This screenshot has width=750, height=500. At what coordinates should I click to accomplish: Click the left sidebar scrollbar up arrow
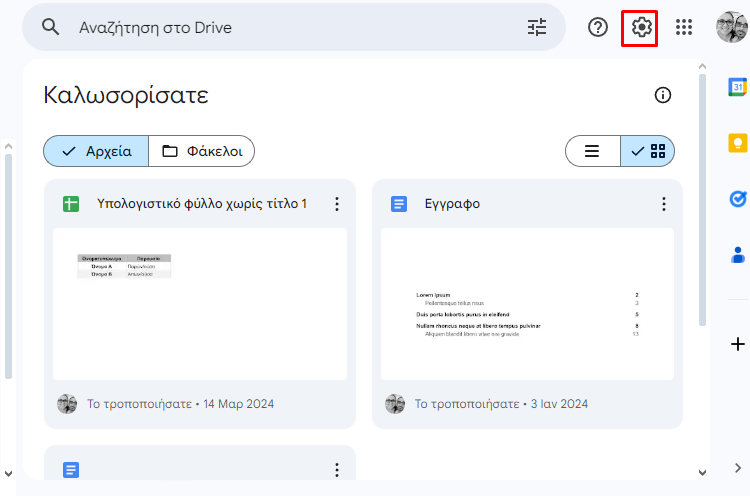click(x=8, y=146)
